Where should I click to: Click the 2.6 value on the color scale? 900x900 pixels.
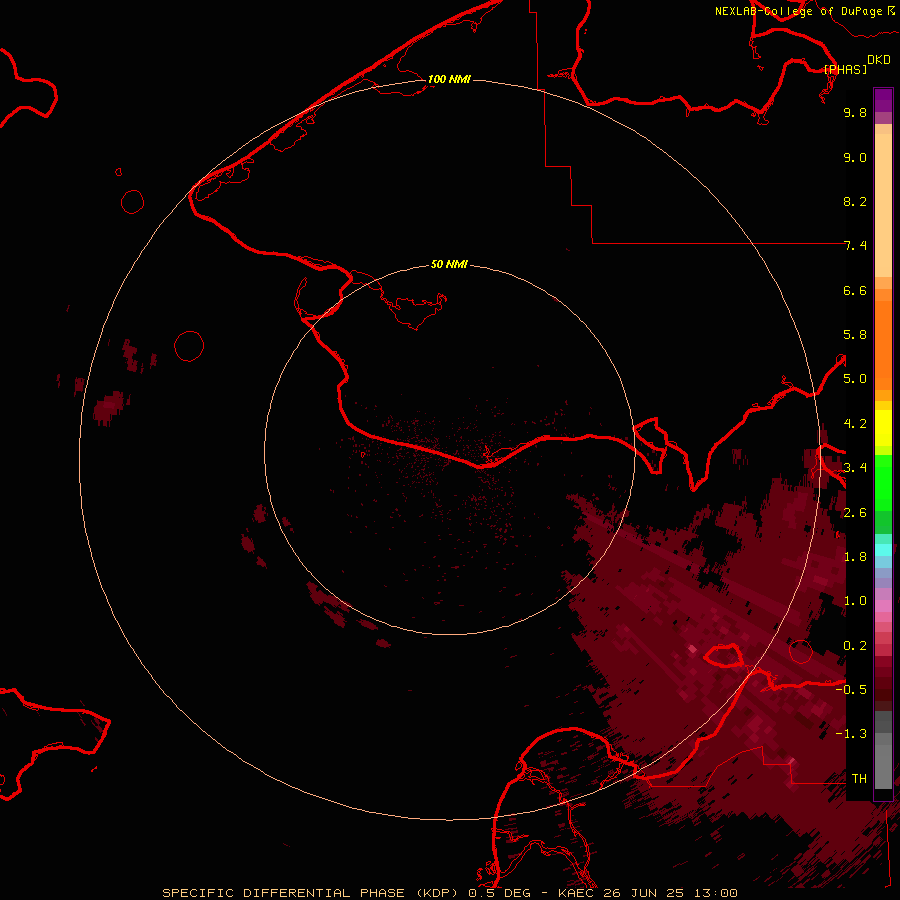(855, 513)
